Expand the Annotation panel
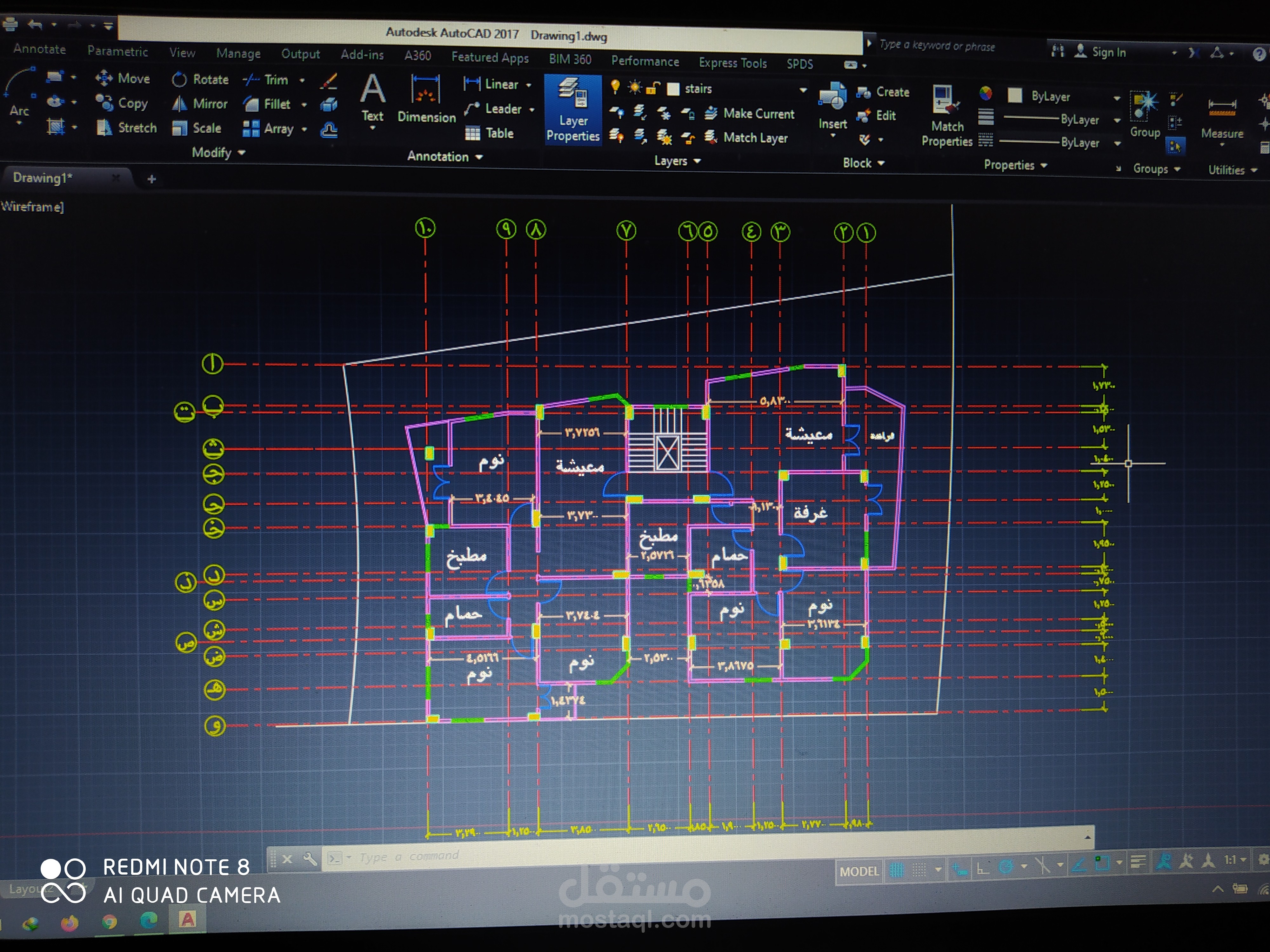Screen dimensions: 1270x952 tap(445, 157)
